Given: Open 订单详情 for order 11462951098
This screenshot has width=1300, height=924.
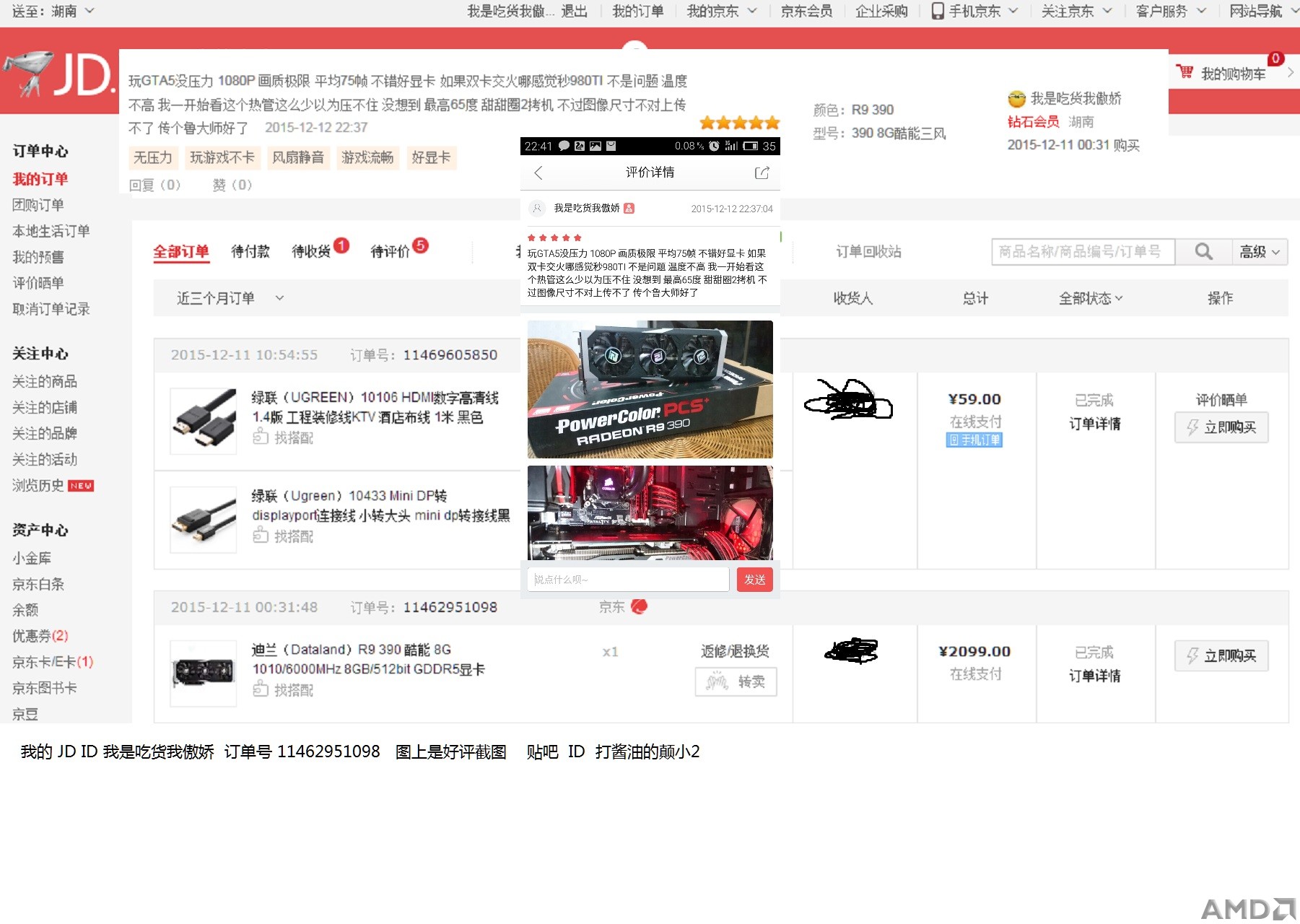Looking at the screenshot, I should [1094, 676].
